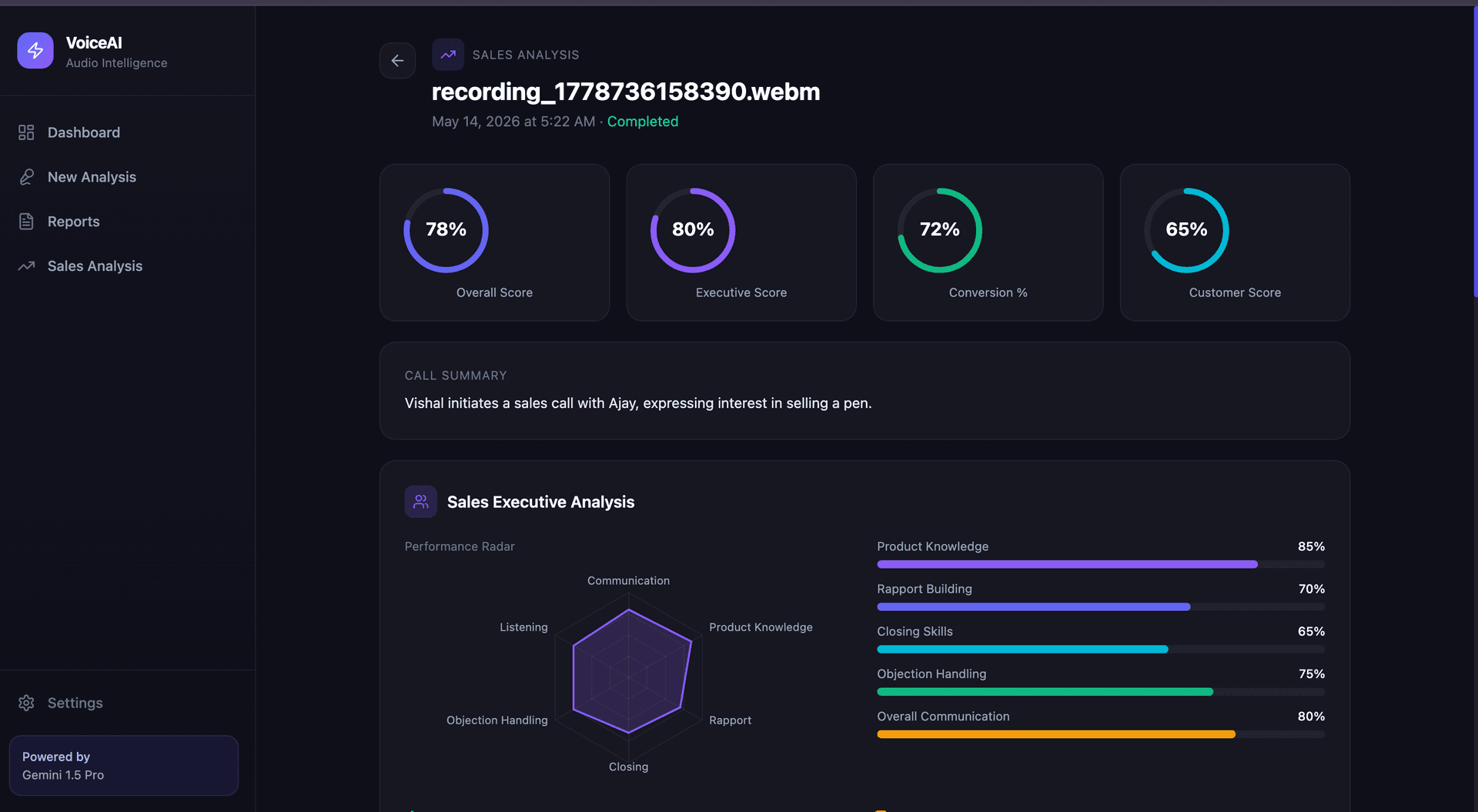This screenshot has height=812, width=1478.
Task: Click the Product Knowledge progress bar
Action: click(1101, 564)
